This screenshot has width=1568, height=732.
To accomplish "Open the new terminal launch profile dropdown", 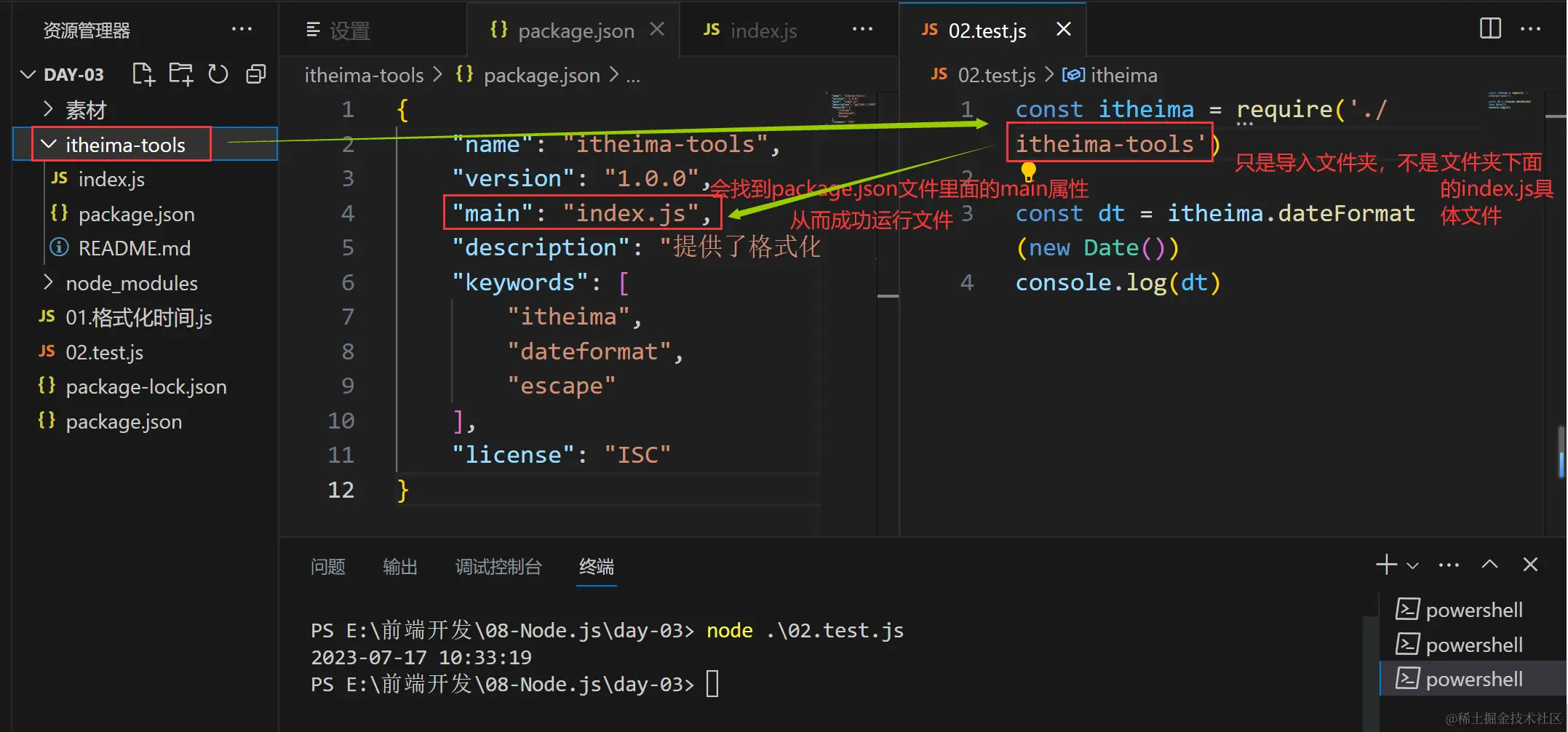I will [1413, 565].
